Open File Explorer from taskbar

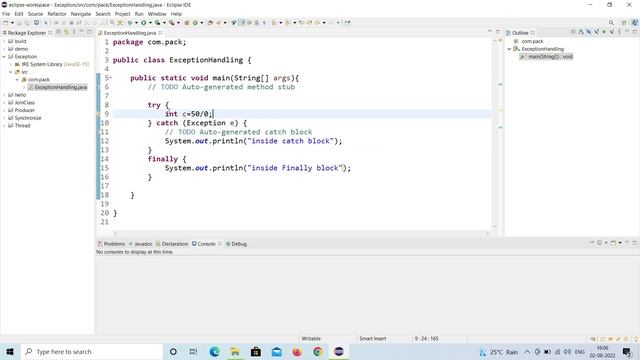click(235, 351)
